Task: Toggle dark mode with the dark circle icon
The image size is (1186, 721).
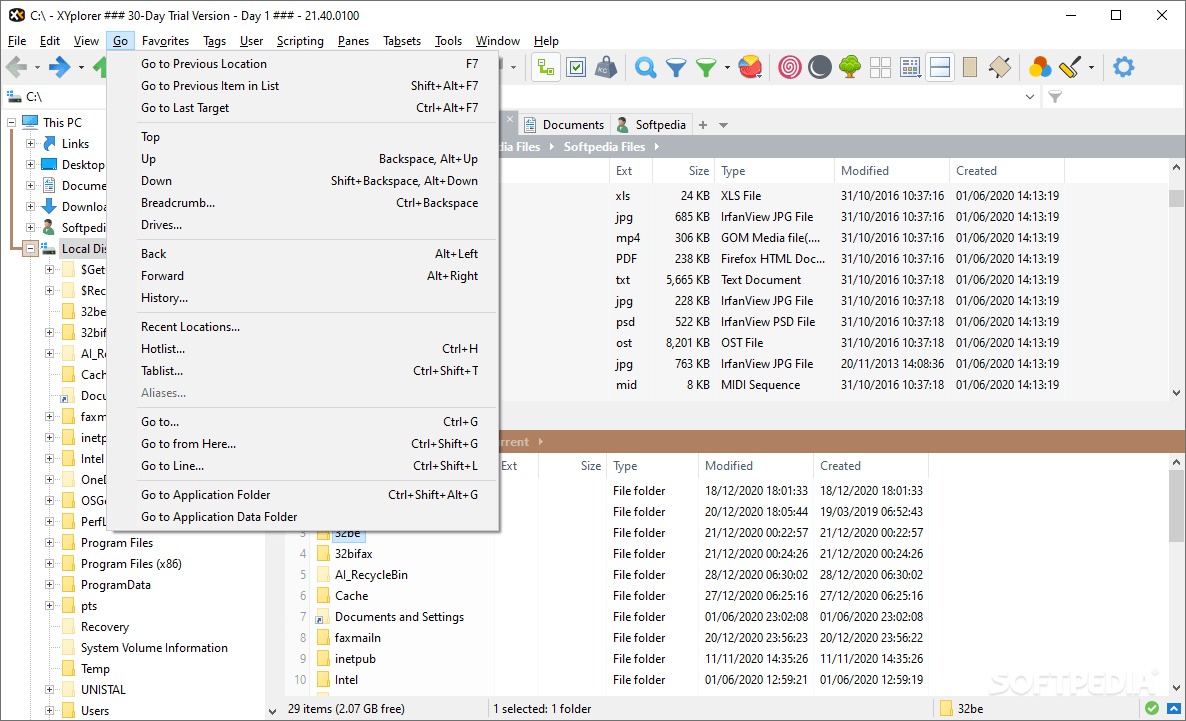Action: [x=819, y=67]
